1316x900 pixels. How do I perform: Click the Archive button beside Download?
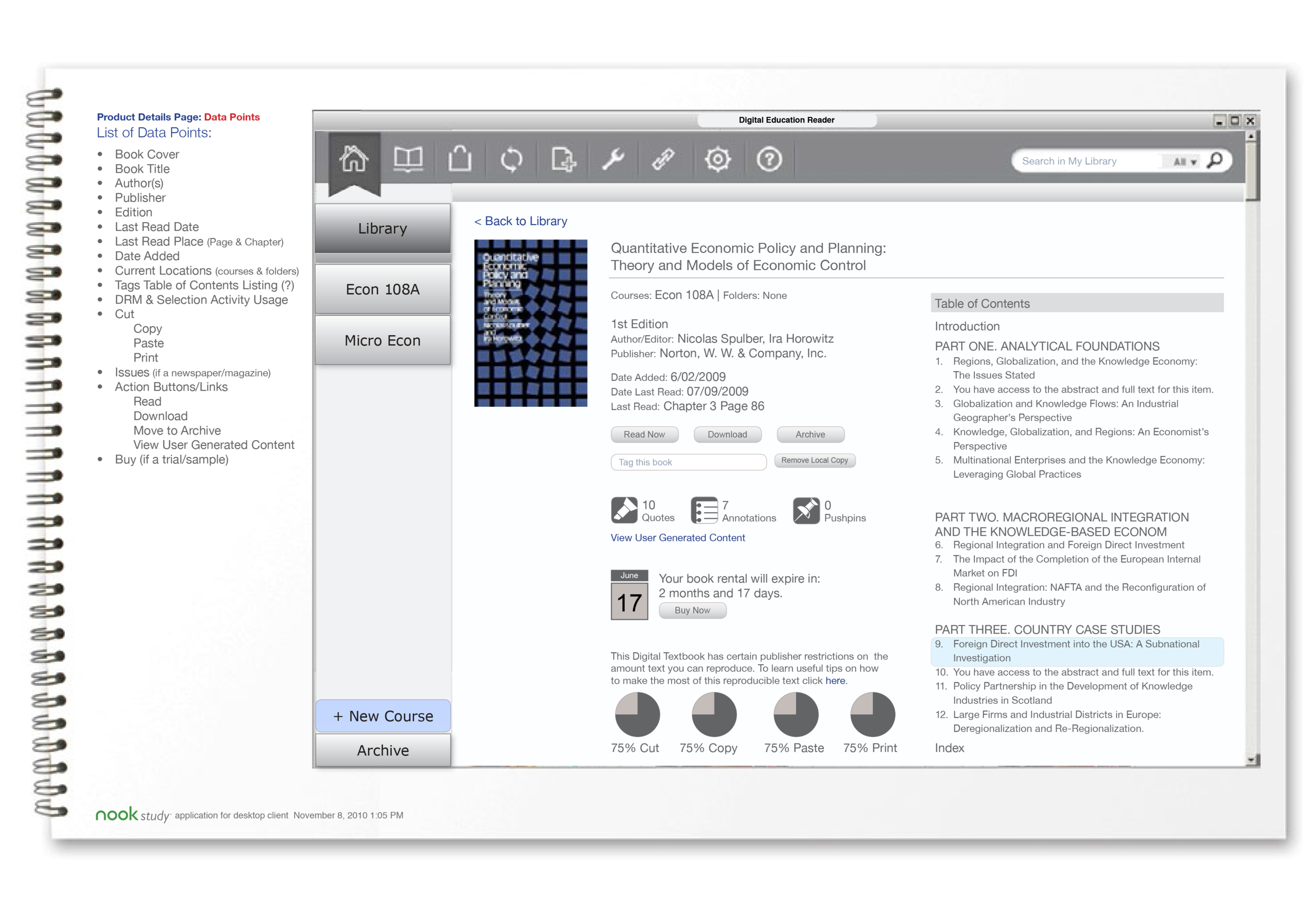tap(810, 434)
